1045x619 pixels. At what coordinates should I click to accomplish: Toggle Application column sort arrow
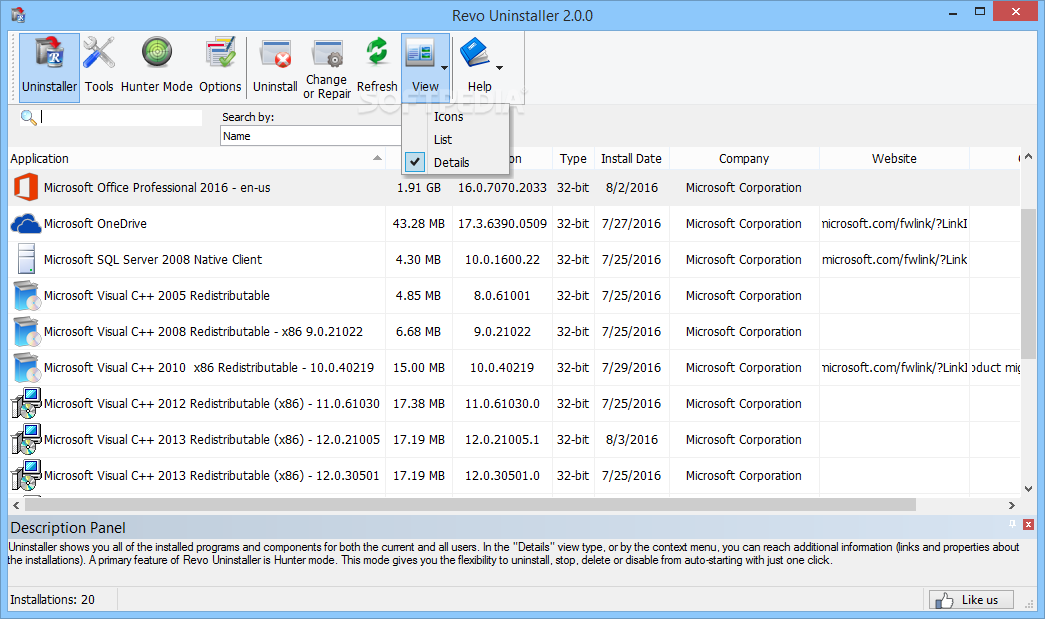click(x=377, y=158)
